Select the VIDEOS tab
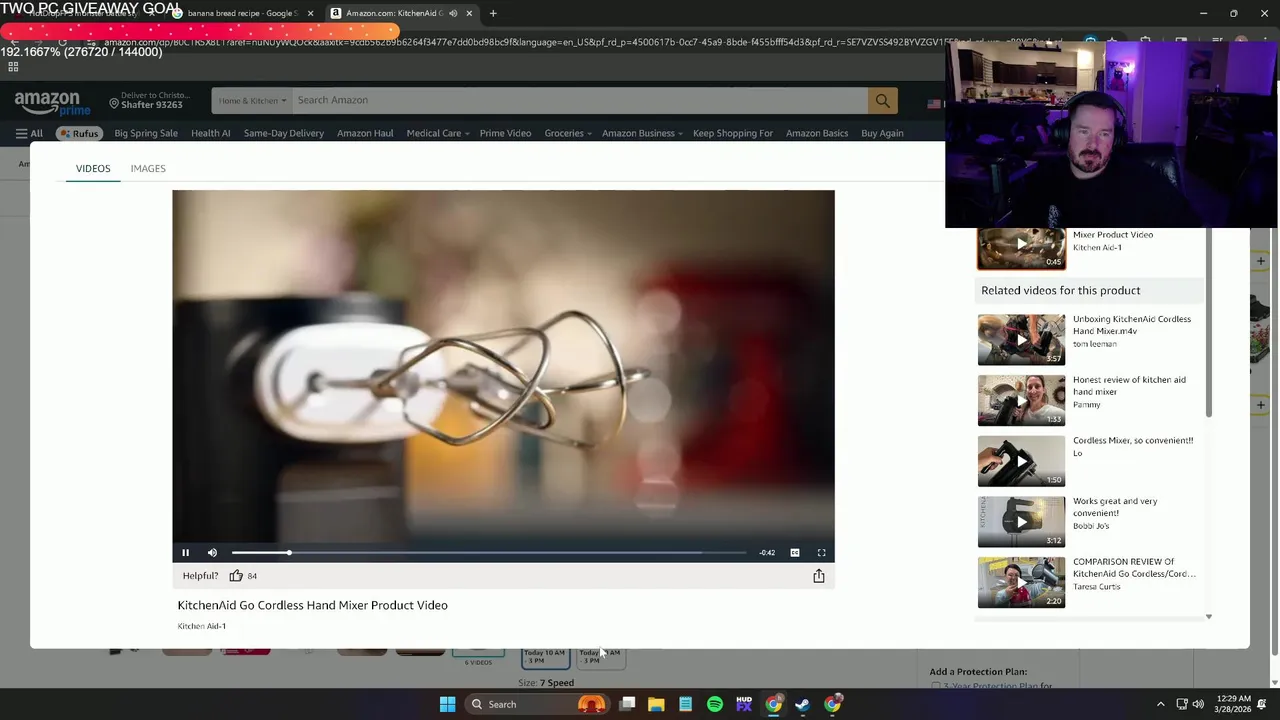 click(93, 168)
